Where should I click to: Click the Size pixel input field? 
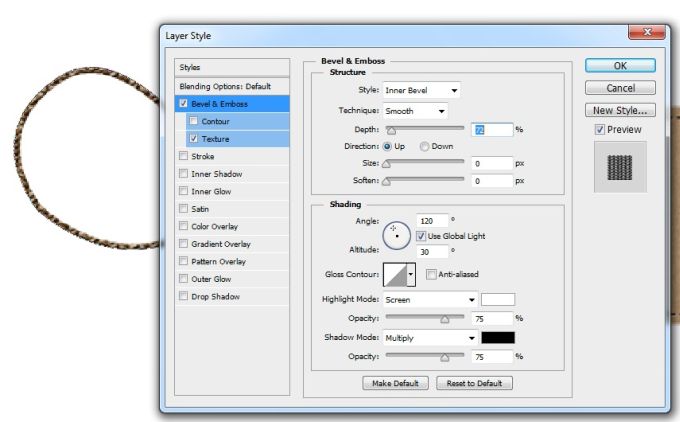pyautogui.click(x=492, y=164)
